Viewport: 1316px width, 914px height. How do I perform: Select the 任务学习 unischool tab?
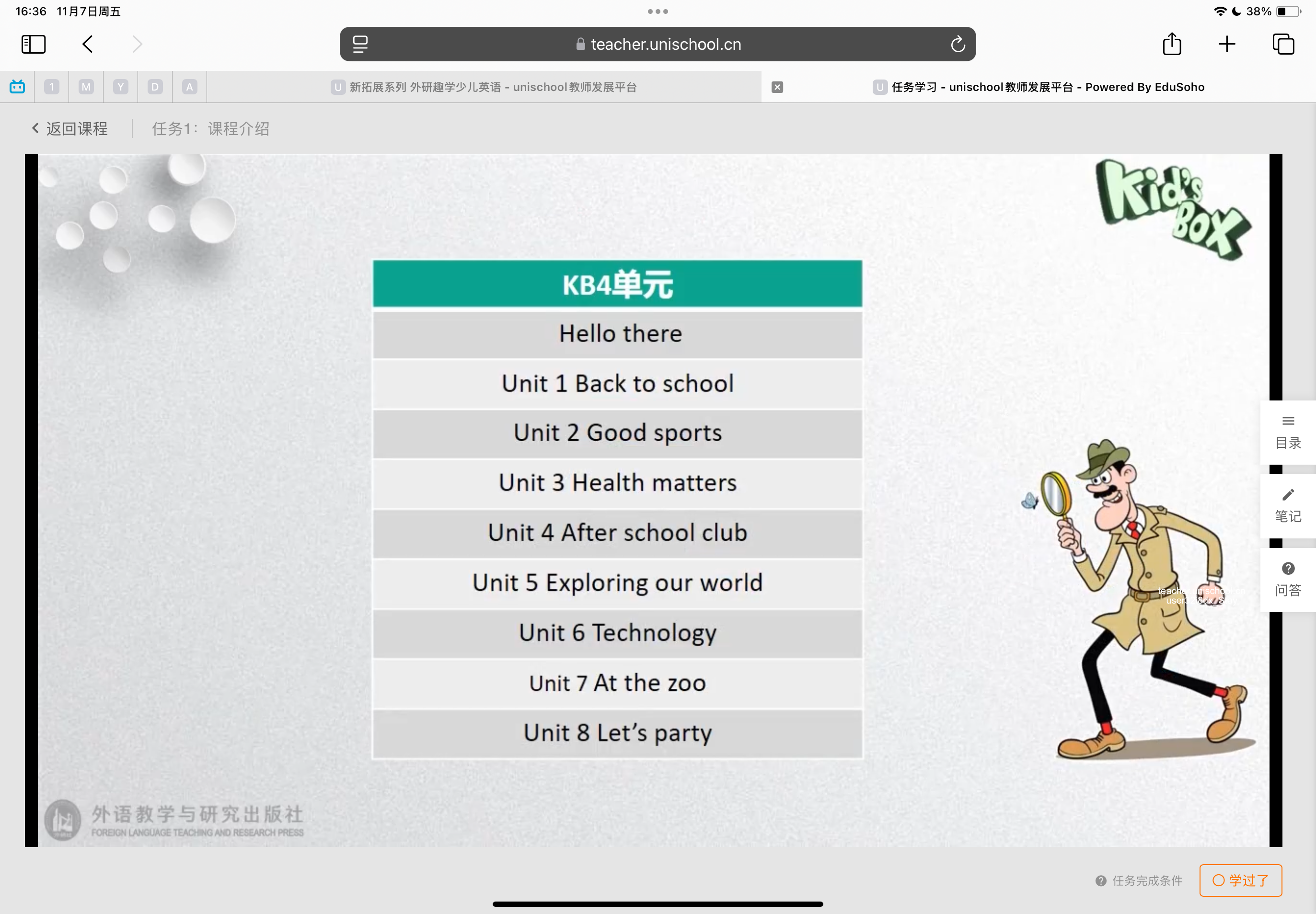pos(1038,87)
